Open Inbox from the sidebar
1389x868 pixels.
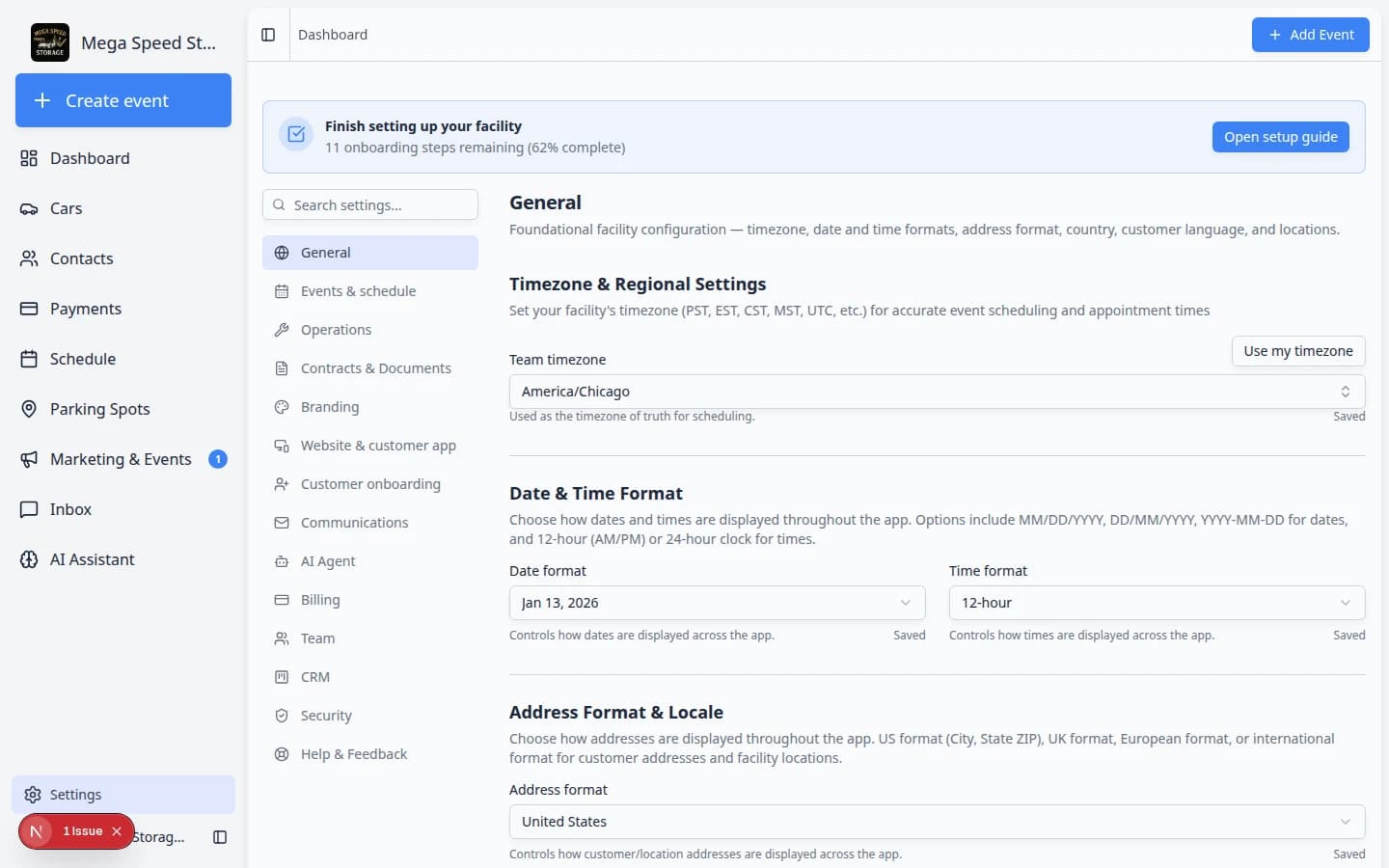[123, 509]
